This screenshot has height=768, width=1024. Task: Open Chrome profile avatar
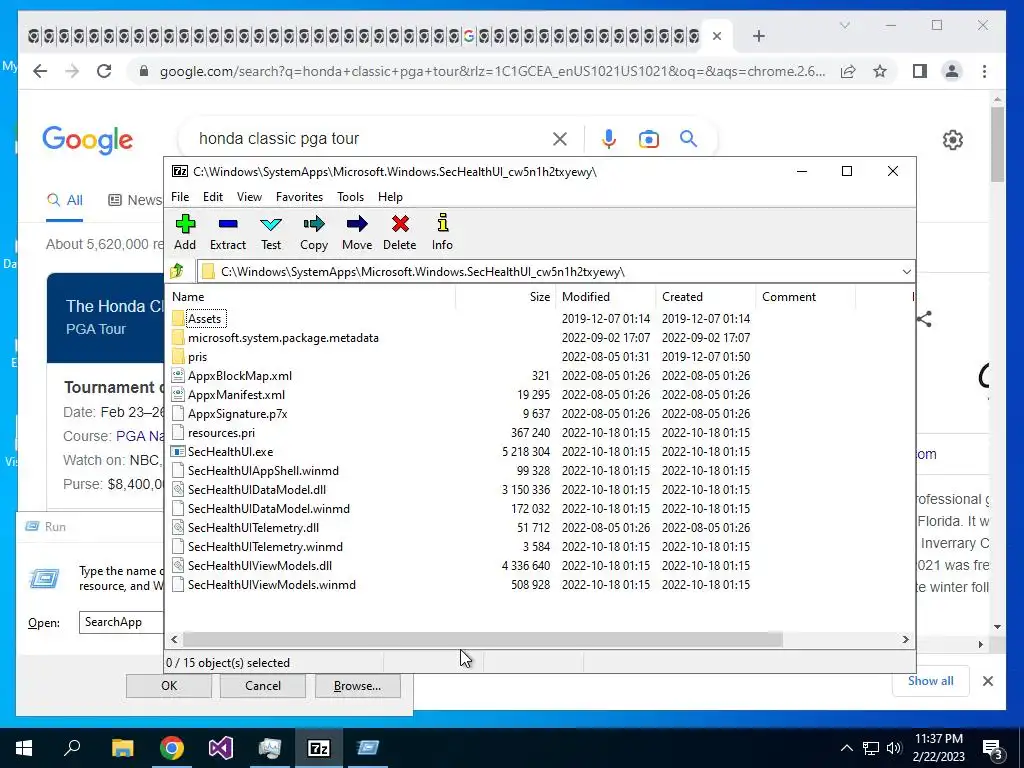pyautogui.click(x=952, y=71)
